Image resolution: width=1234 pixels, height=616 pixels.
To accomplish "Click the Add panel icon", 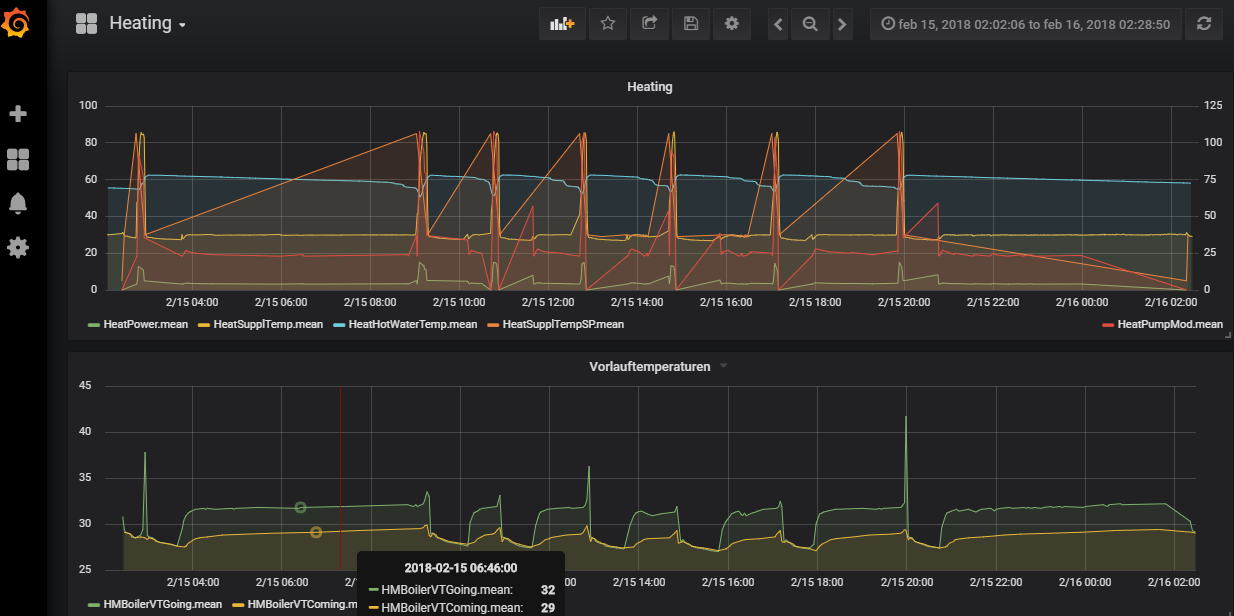I will pyautogui.click(x=562, y=24).
